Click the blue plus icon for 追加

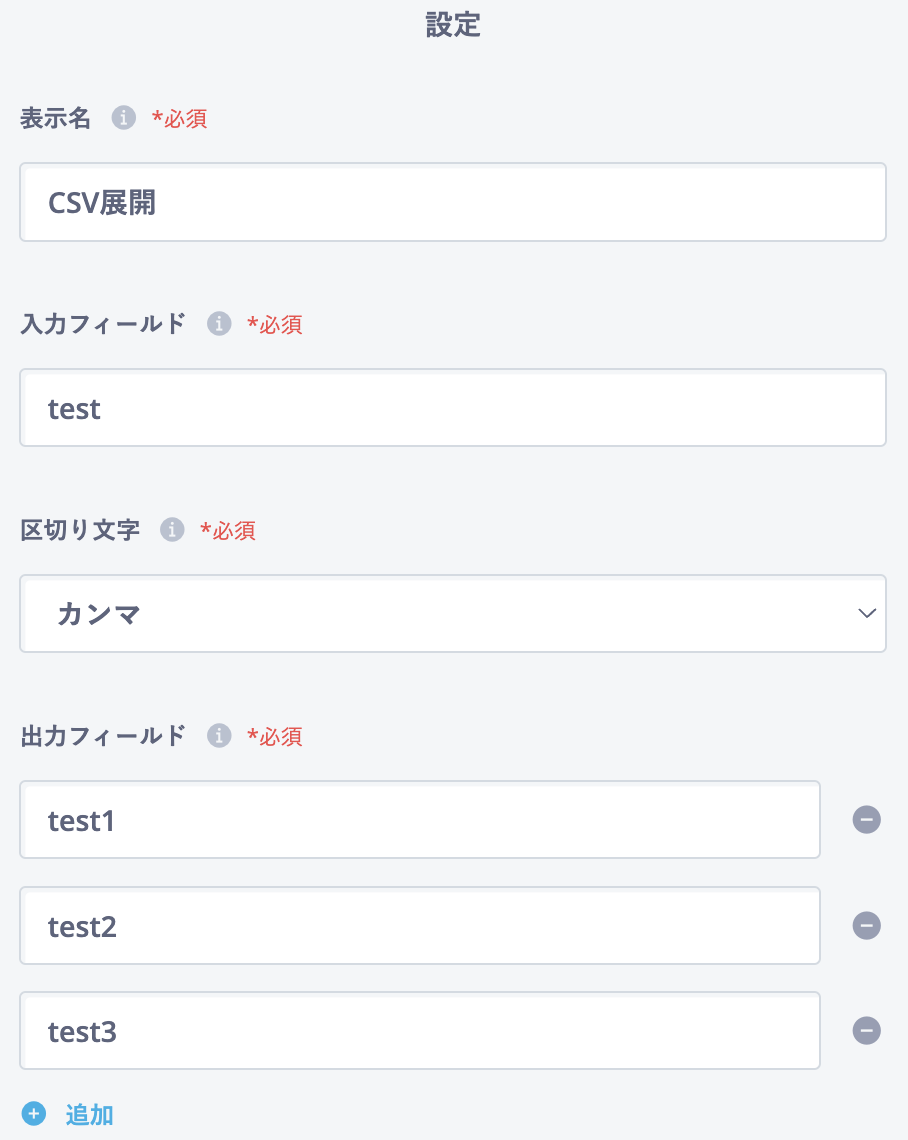33,1113
